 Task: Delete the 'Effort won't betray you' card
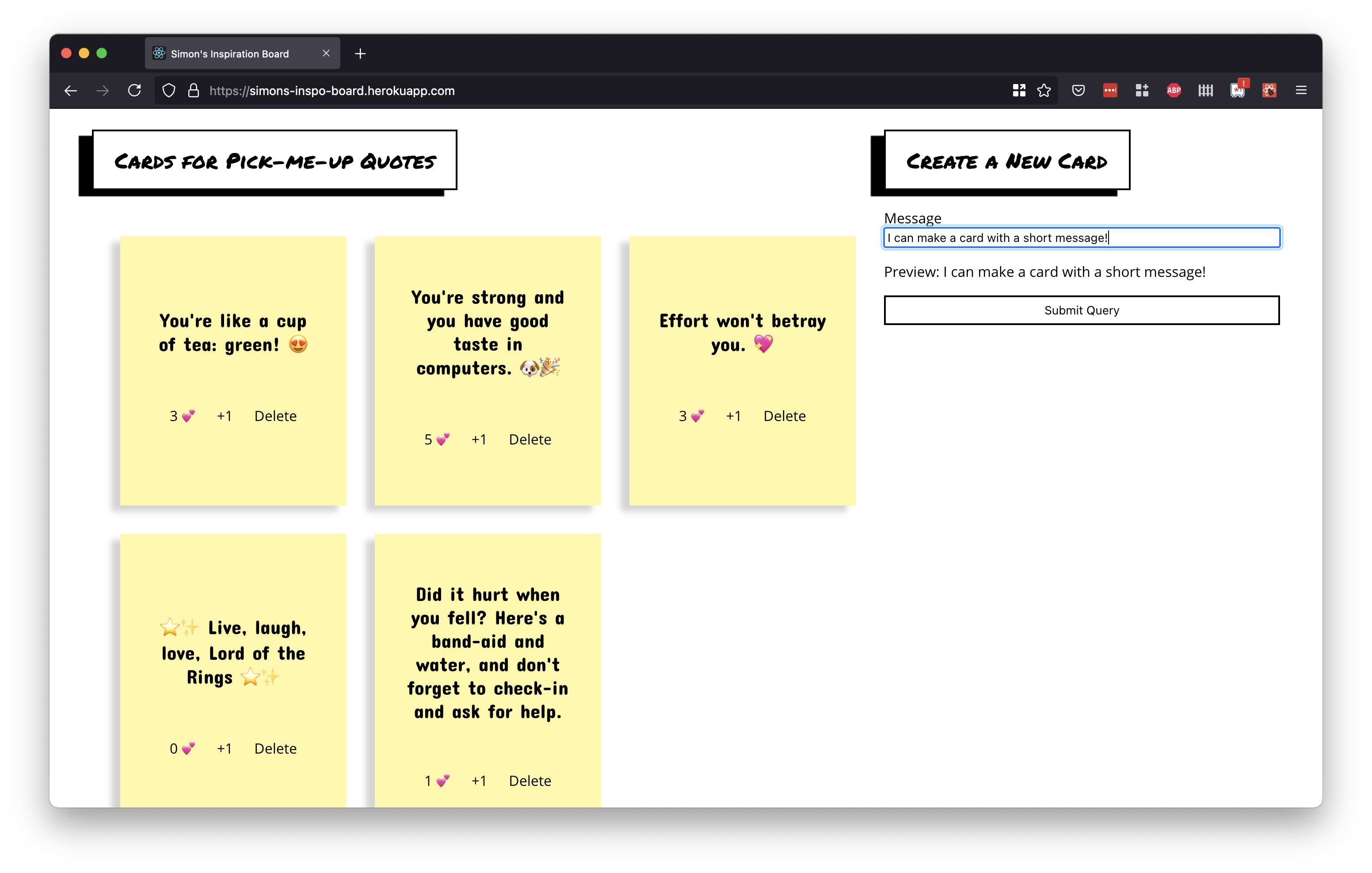click(x=784, y=416)
